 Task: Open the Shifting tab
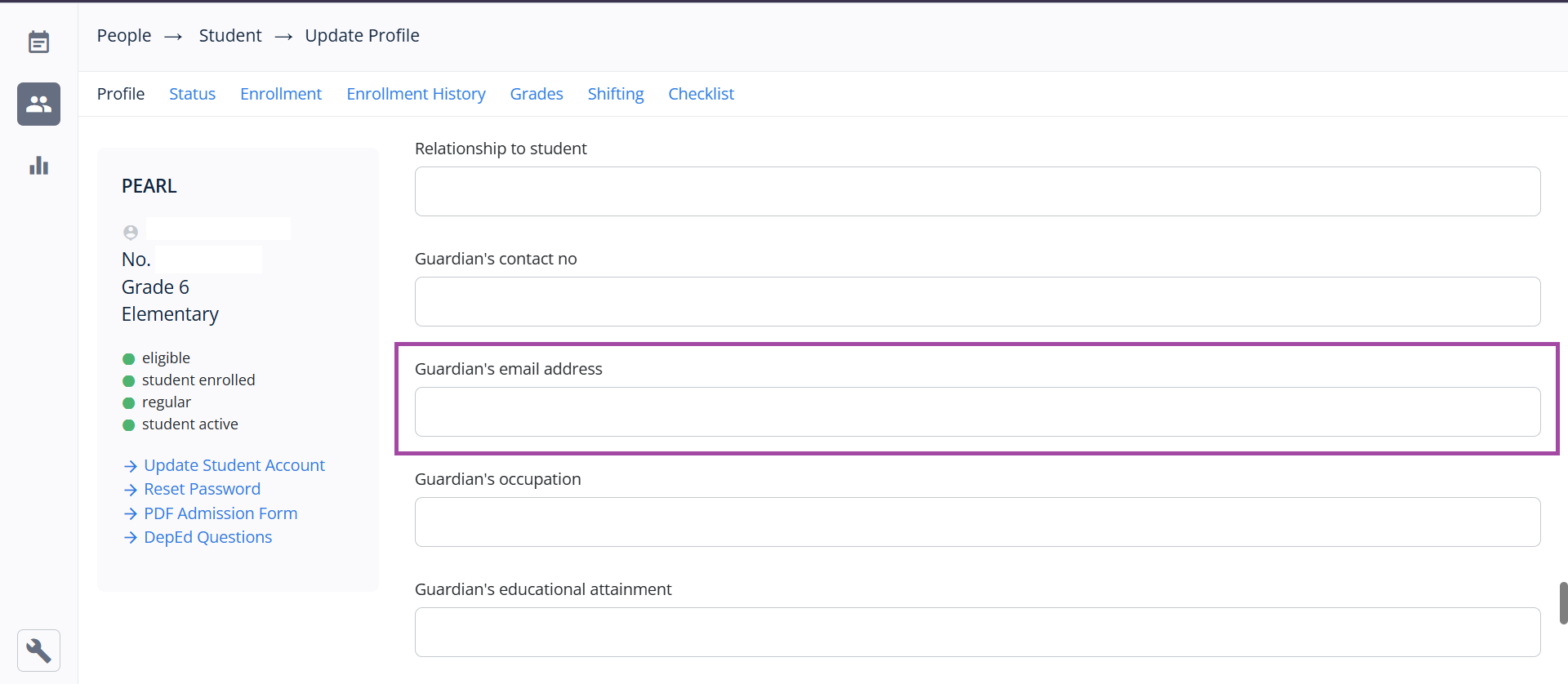(x=616, y=94)
